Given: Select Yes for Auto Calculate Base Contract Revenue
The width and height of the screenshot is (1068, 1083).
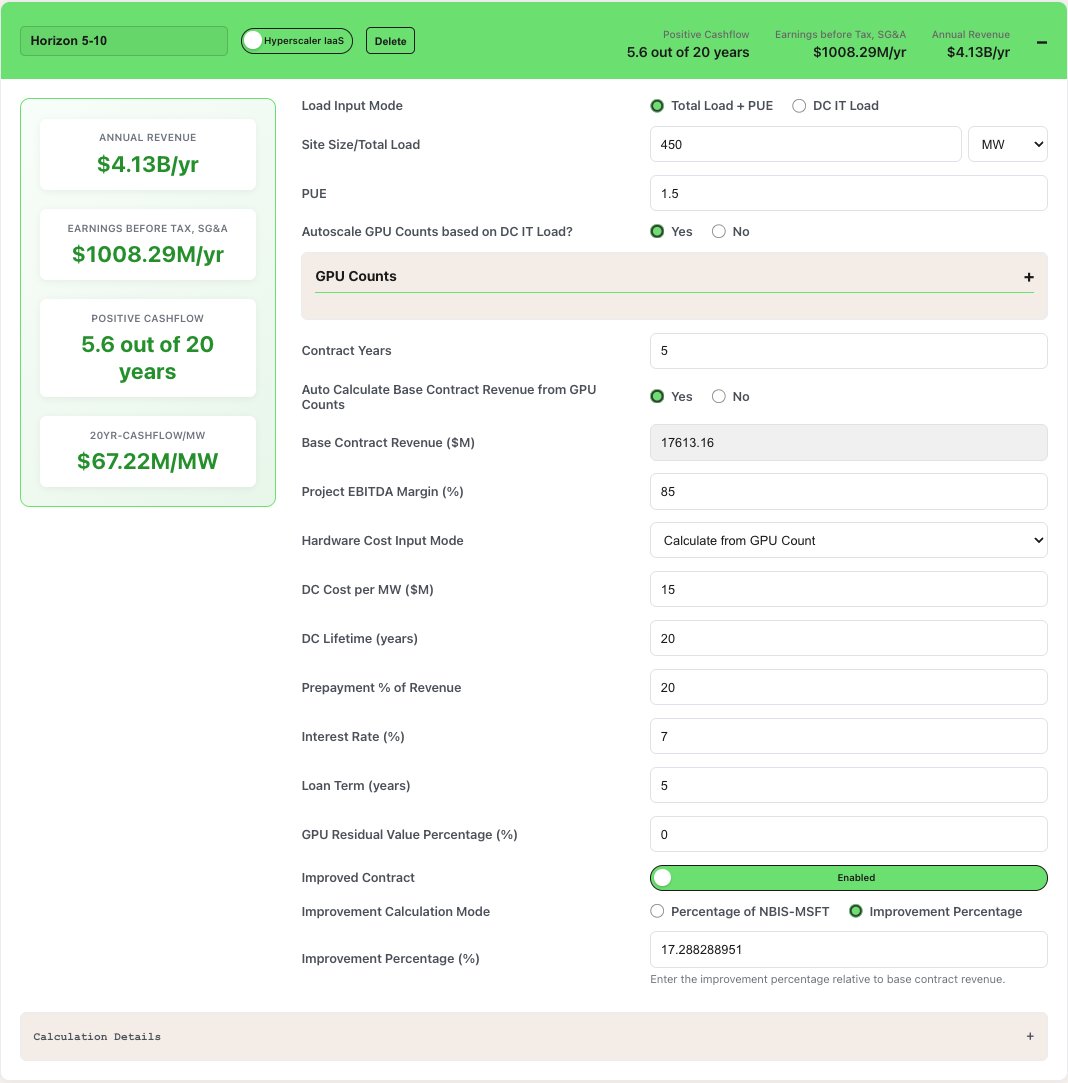Looking at the screenshot, I should coord(657,396).
